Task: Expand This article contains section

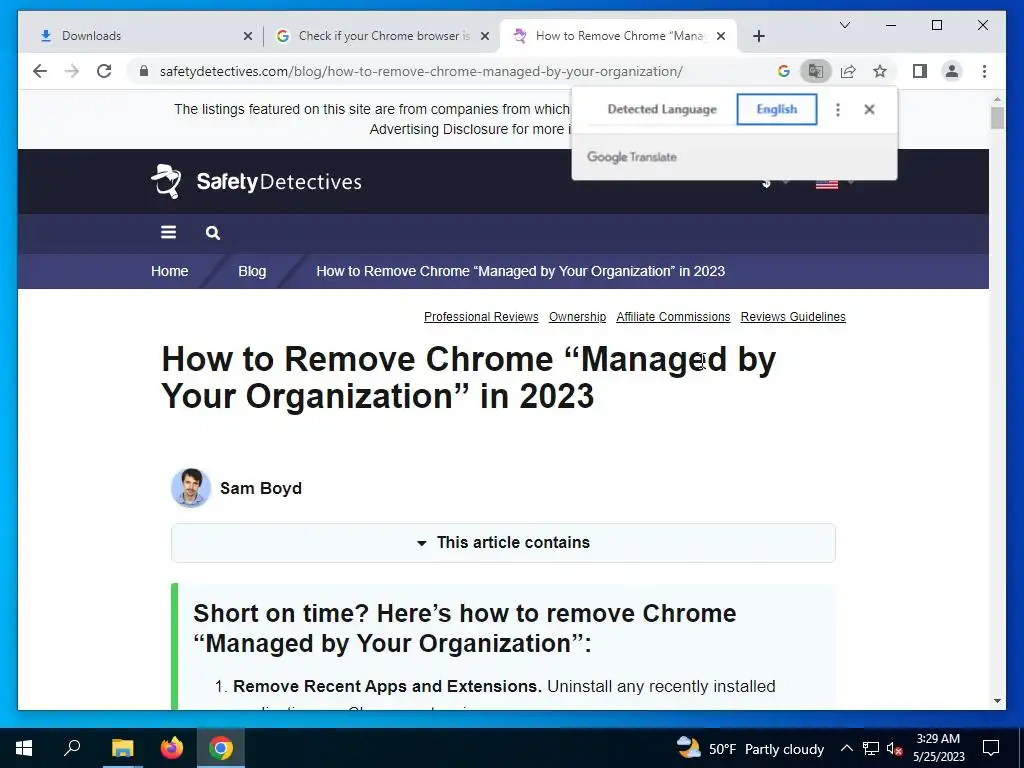Action: (503, 543)
